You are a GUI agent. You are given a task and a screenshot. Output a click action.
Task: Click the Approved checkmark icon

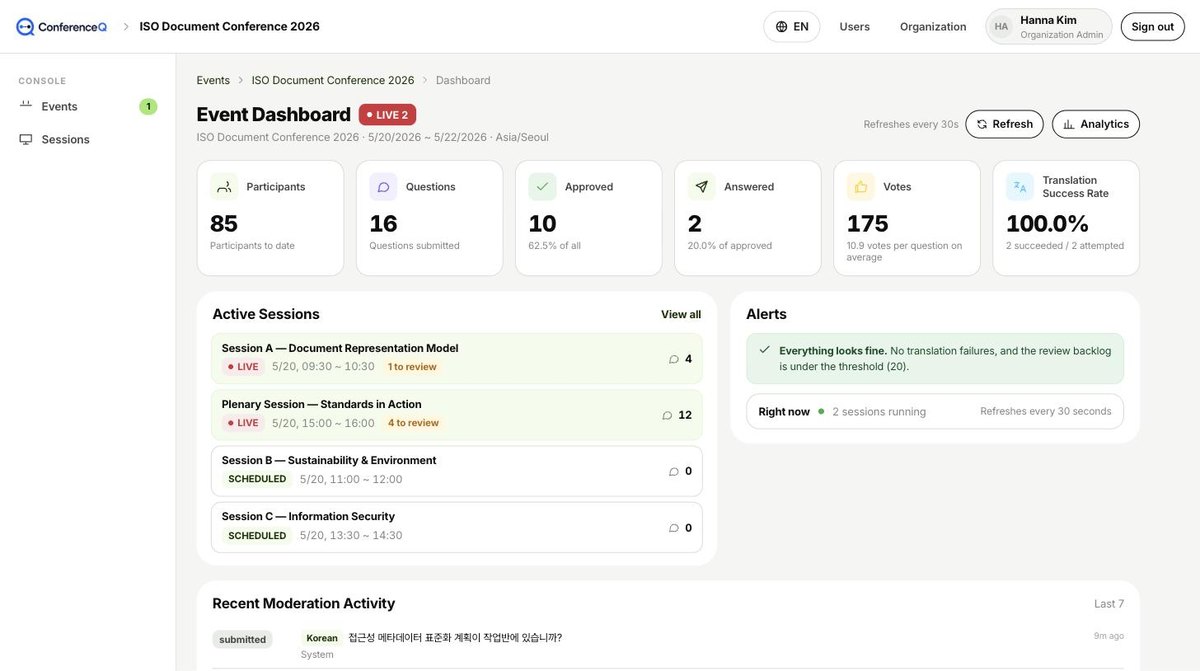coord(542,187)
